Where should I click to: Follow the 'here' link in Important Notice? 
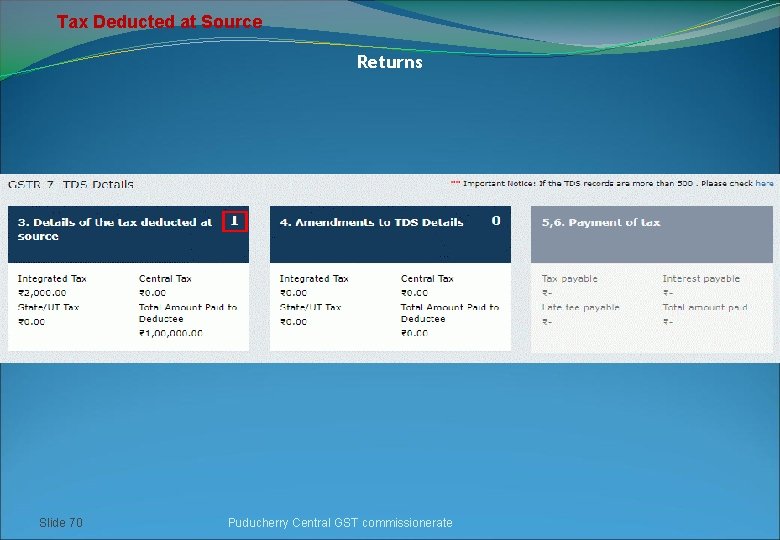[x=764, y=183]
